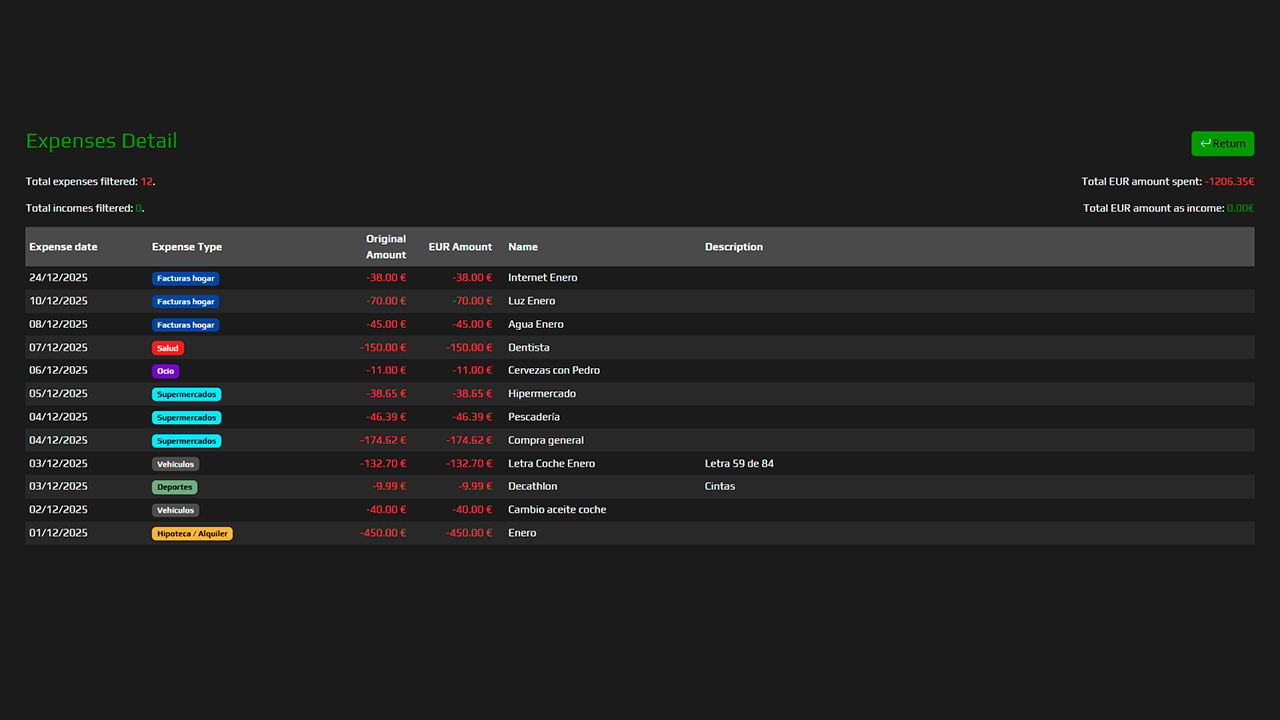Select the Cervezas con Pedro entry

point(553,370)
